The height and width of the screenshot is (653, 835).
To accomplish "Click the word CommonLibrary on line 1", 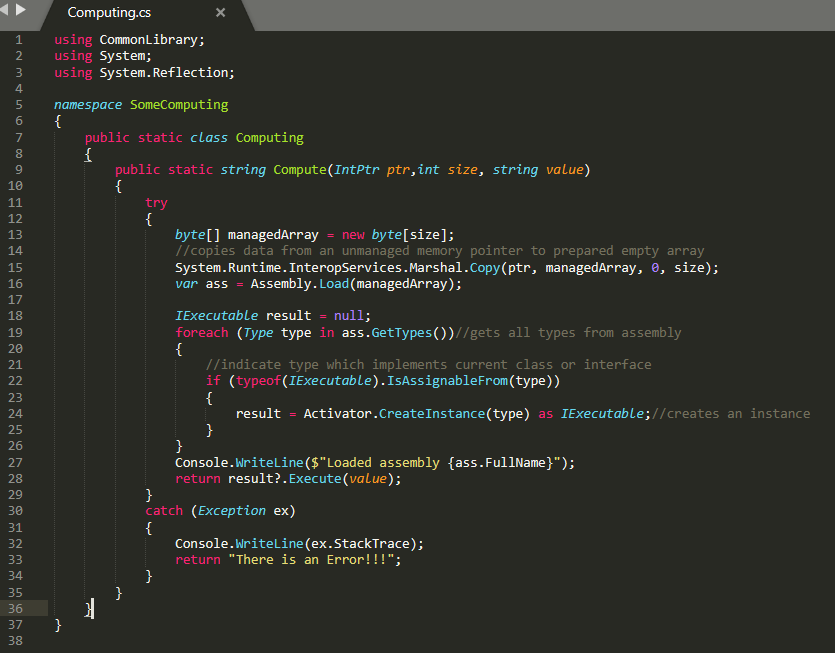I will click(x=148, y=40).
